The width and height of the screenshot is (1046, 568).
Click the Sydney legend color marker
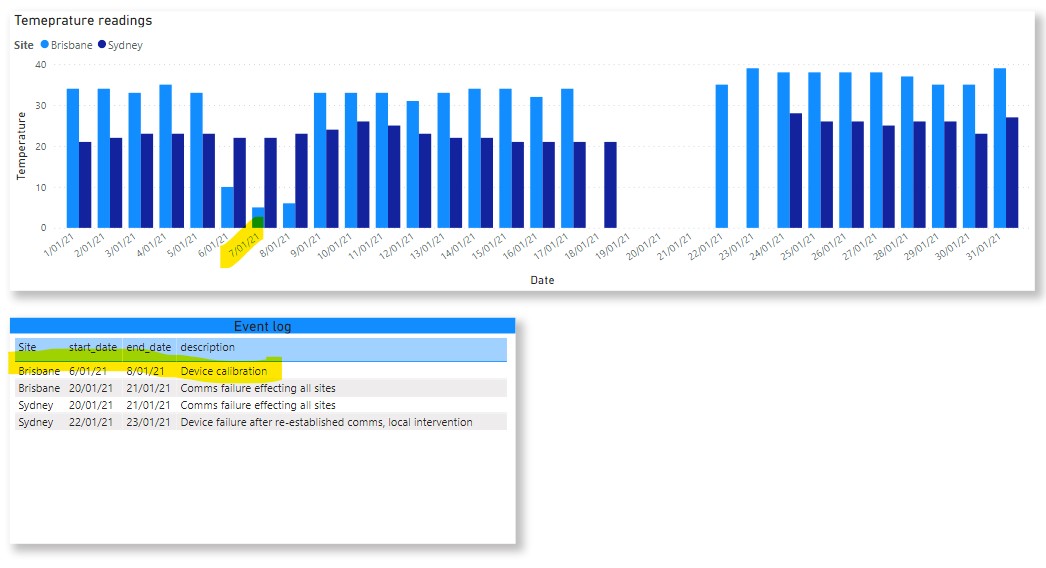[x=100, y=45]
